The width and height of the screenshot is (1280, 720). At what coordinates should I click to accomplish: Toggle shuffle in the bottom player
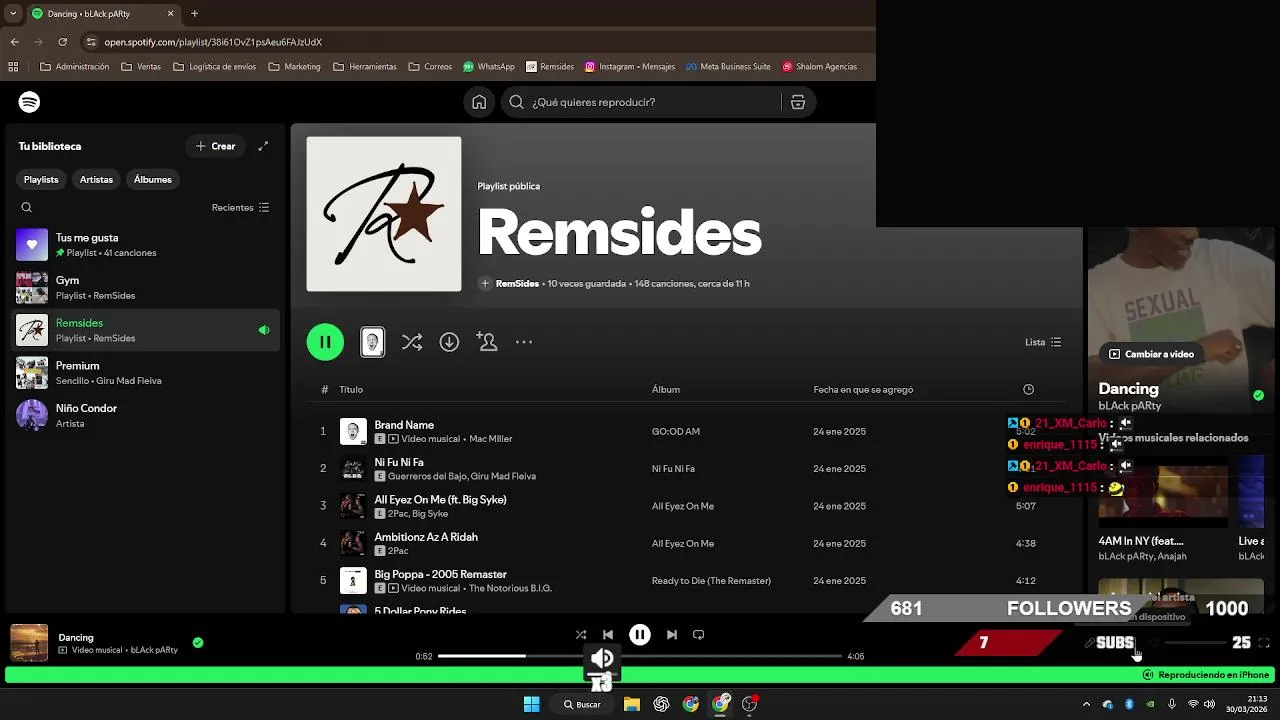tap(581, 635)
